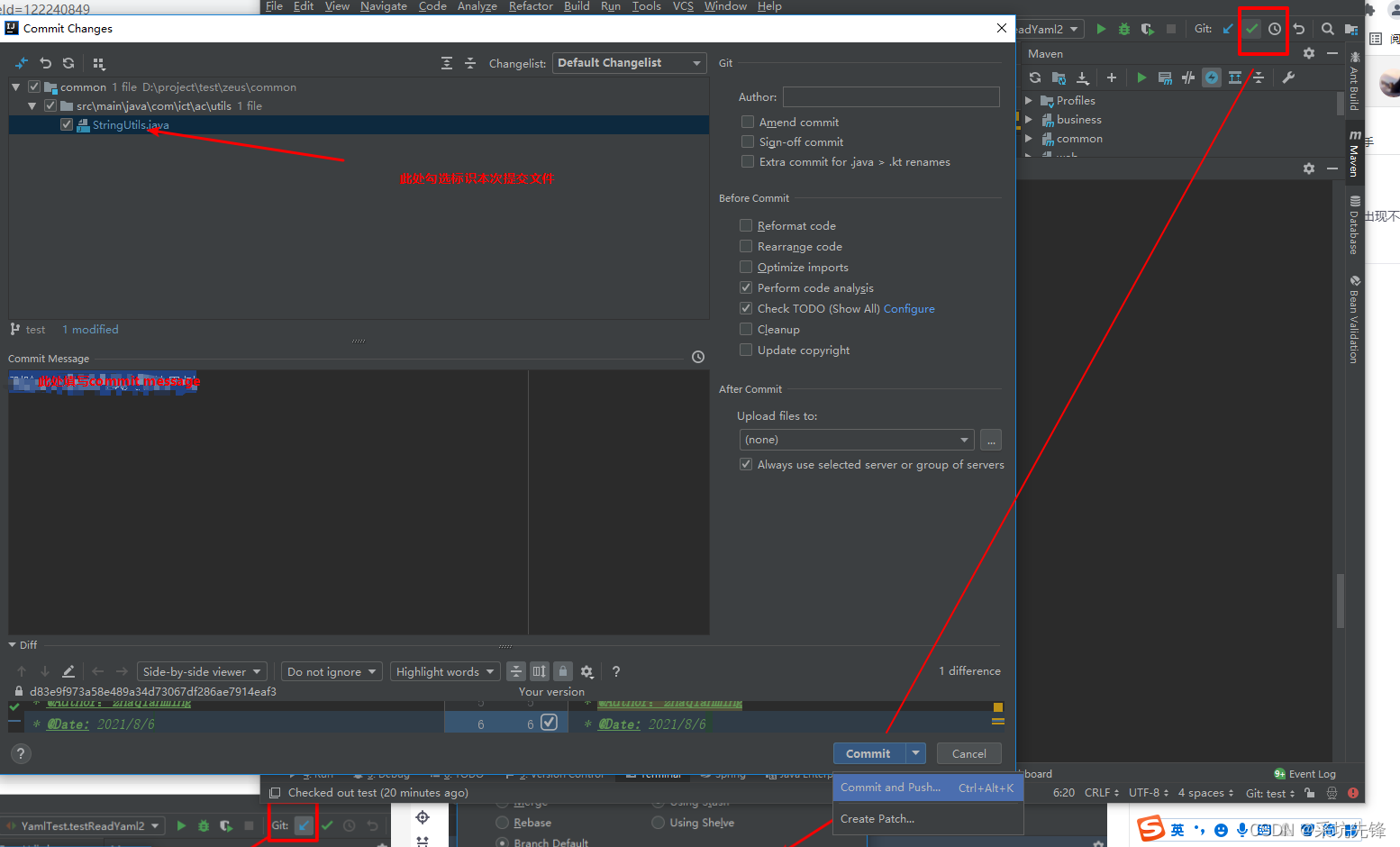Uncheck StringUtils.java file checkbox

coord(67,124)
